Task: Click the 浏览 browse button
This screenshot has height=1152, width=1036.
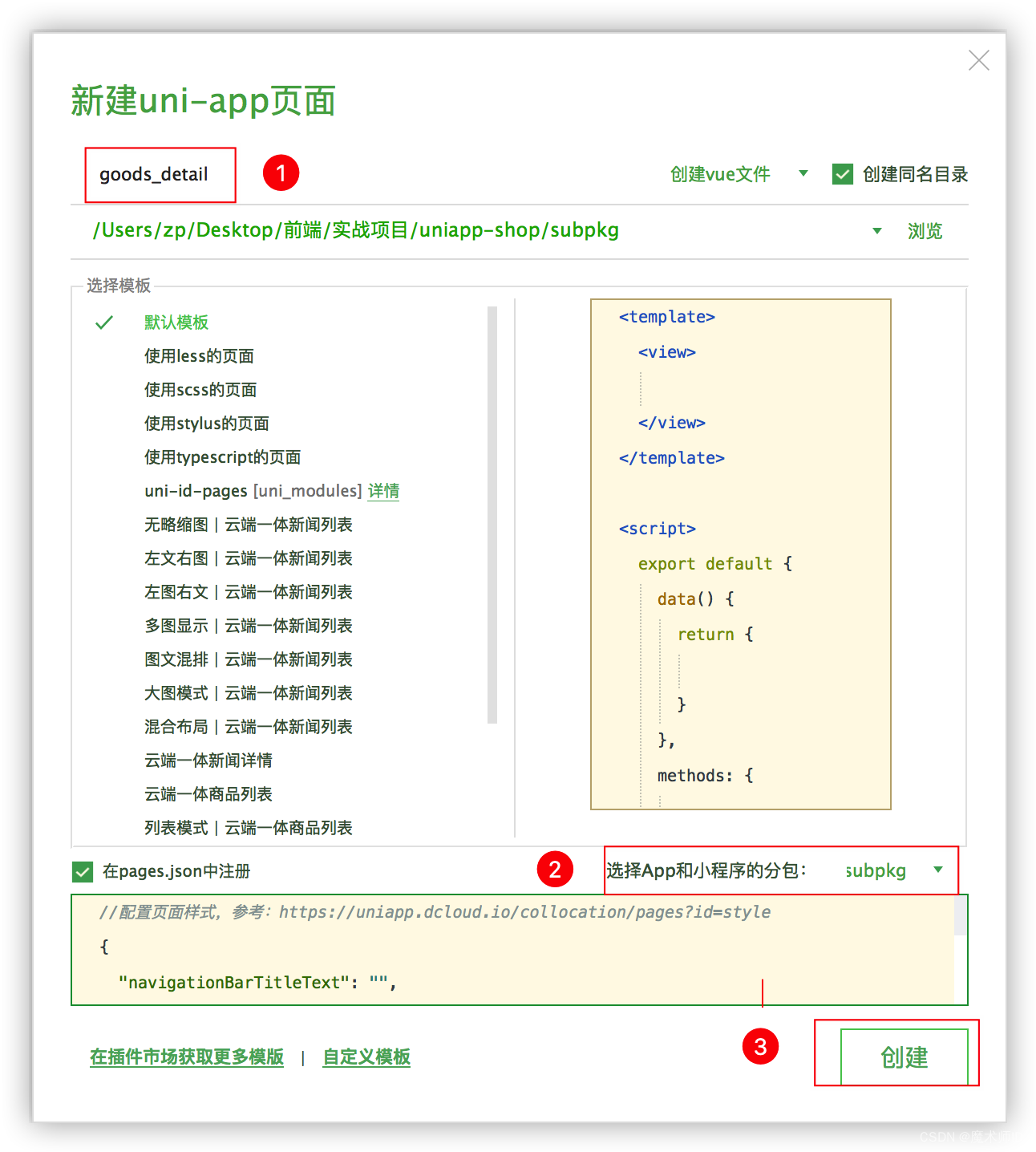Action: click(925, 231)
